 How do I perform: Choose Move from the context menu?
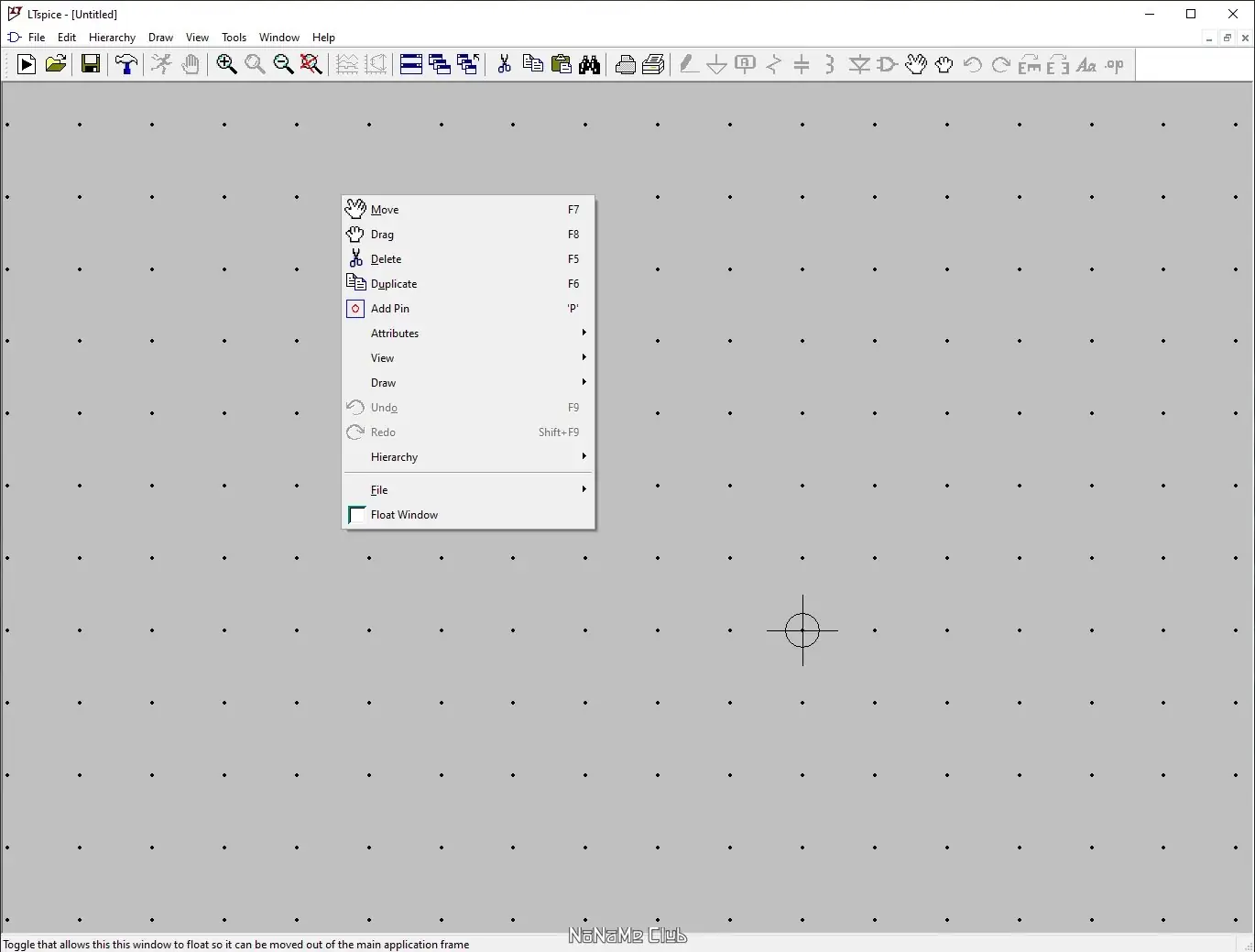[468, 210]
